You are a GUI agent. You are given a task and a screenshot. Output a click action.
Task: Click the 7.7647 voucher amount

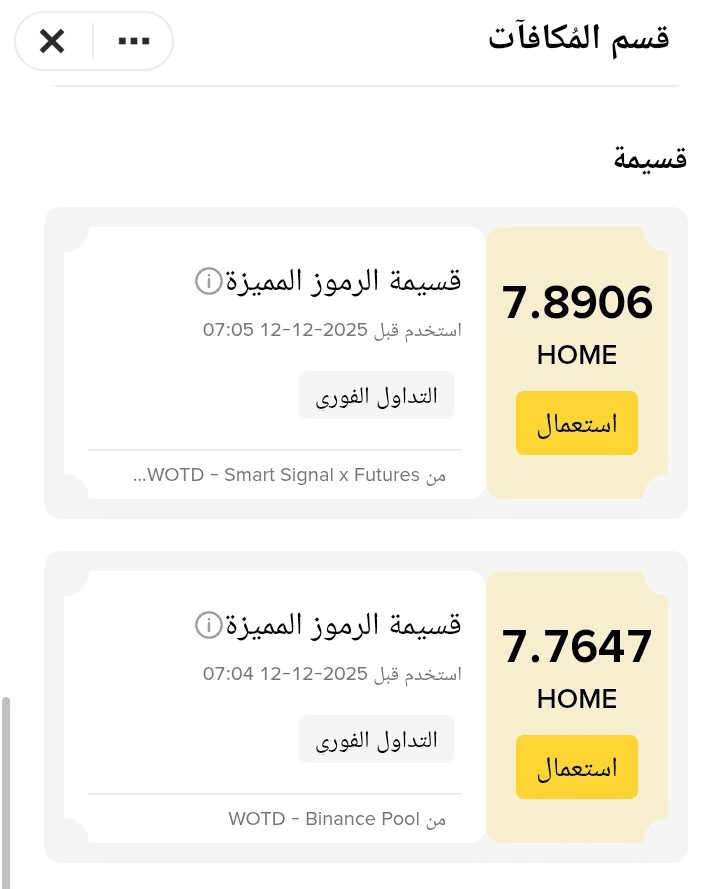(577, 646)
